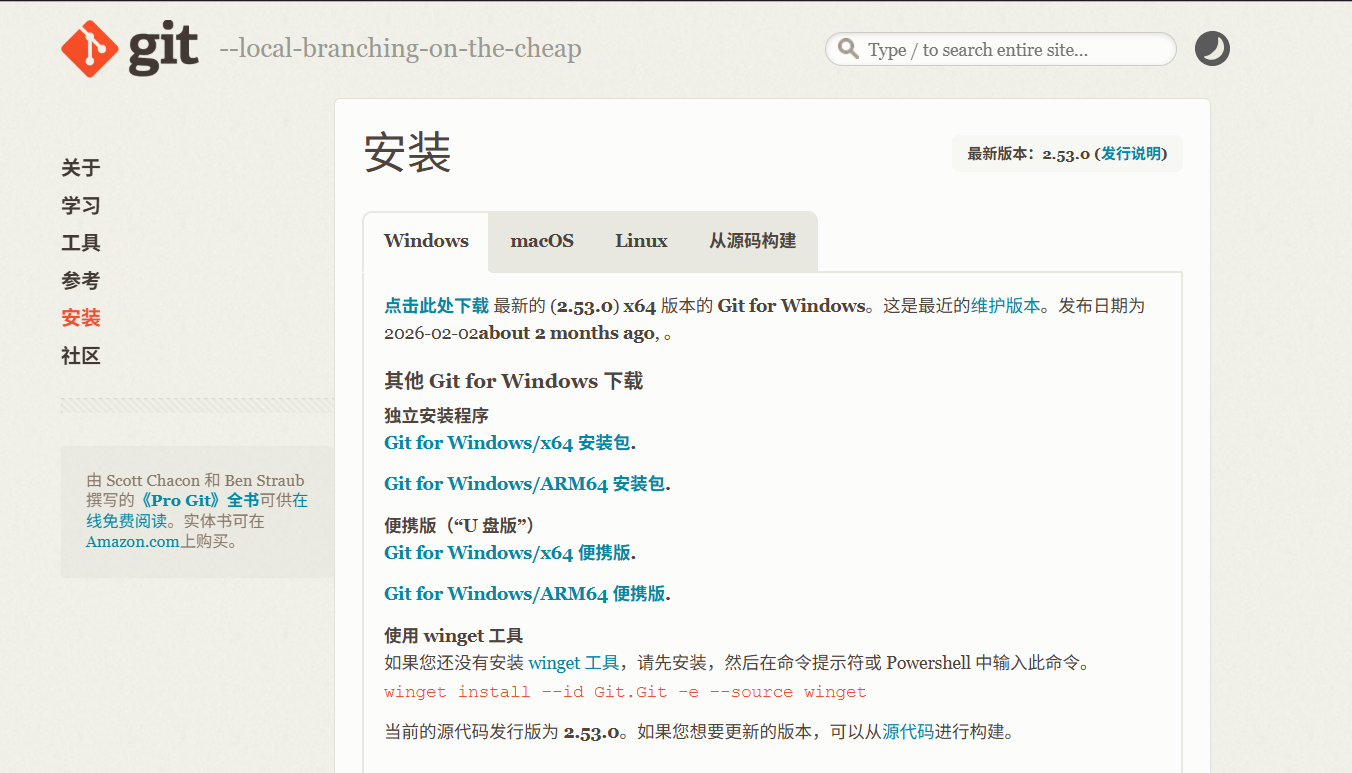Click the 点击此处下载 download link
Screen dimensions: 1352x773
pyautogui.click(x=437, y=306)
